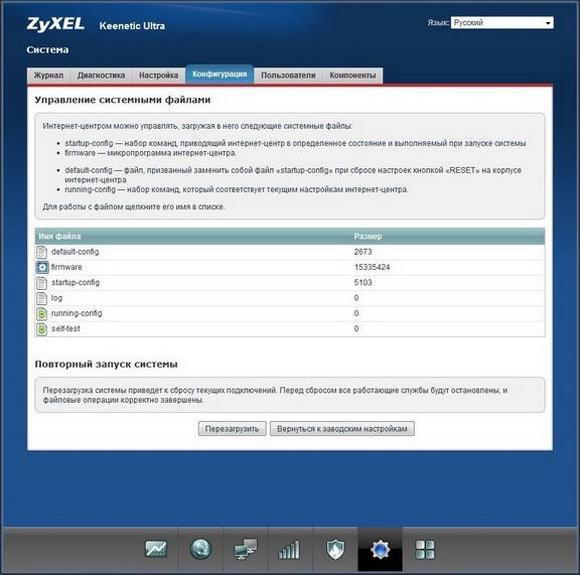
Task: Open the startup-config file link
Action: coord(75,283)
